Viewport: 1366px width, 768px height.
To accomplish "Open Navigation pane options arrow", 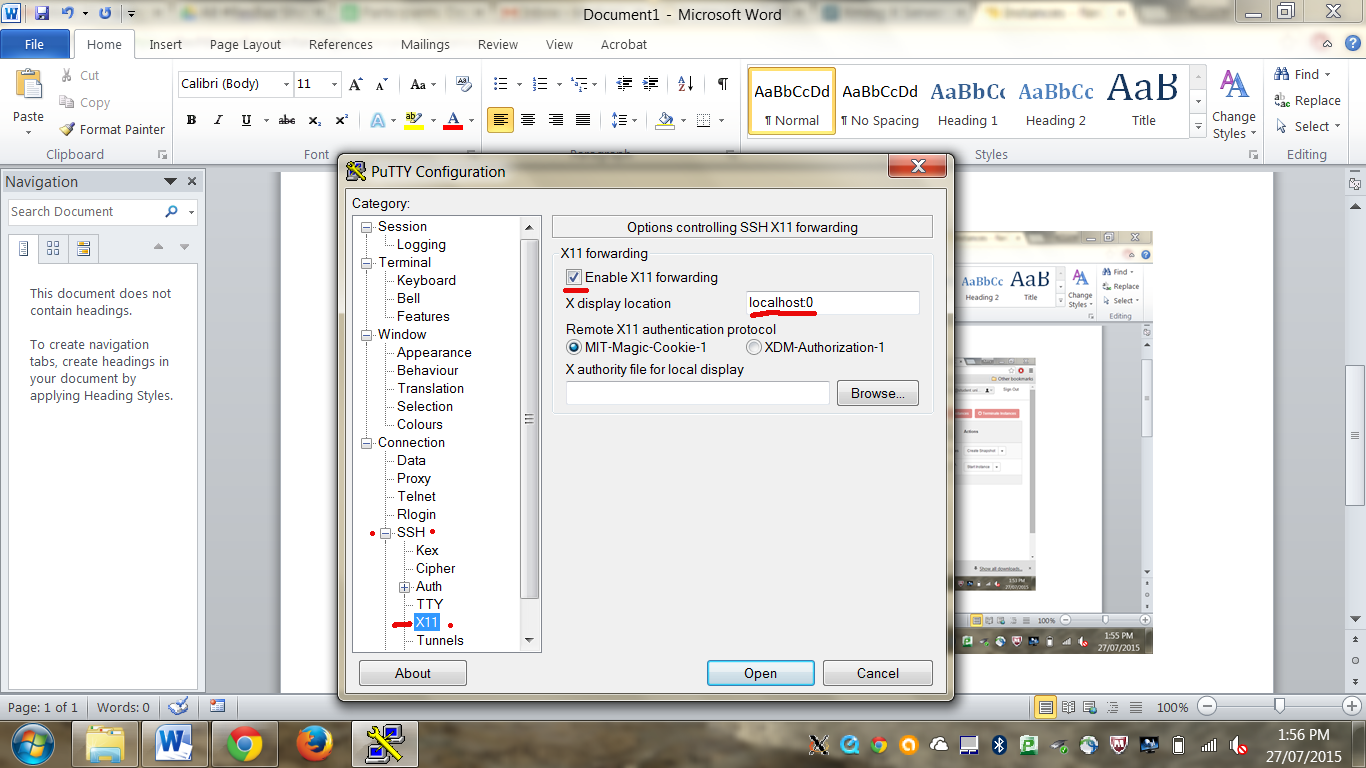I will [x=170, y=182].
